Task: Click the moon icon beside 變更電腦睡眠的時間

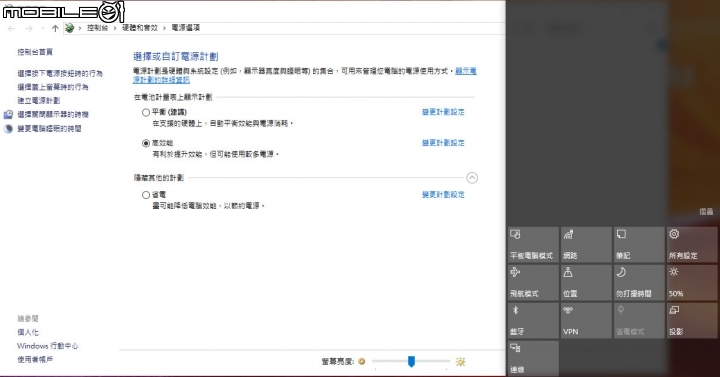Action: click(8, 129)
